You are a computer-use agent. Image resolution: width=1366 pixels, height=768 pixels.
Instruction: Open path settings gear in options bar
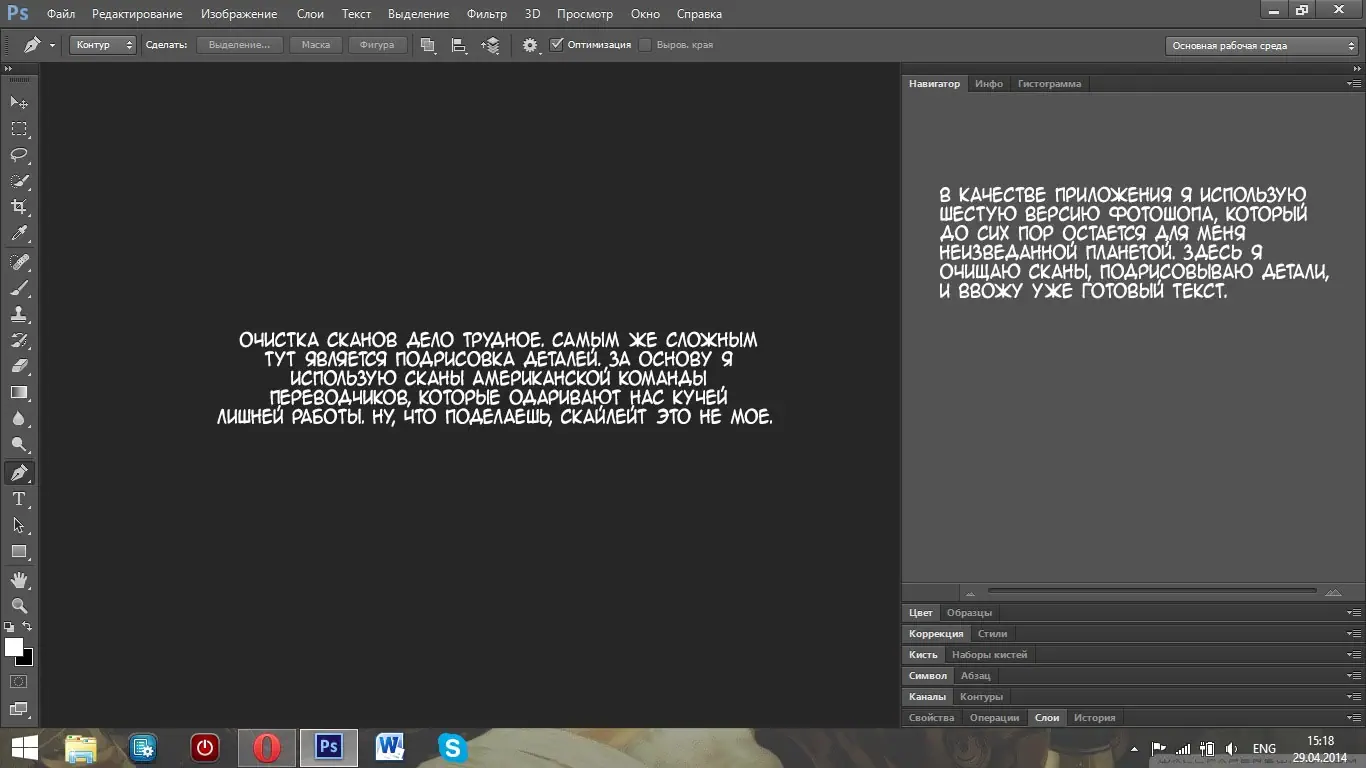coord(530,45)
